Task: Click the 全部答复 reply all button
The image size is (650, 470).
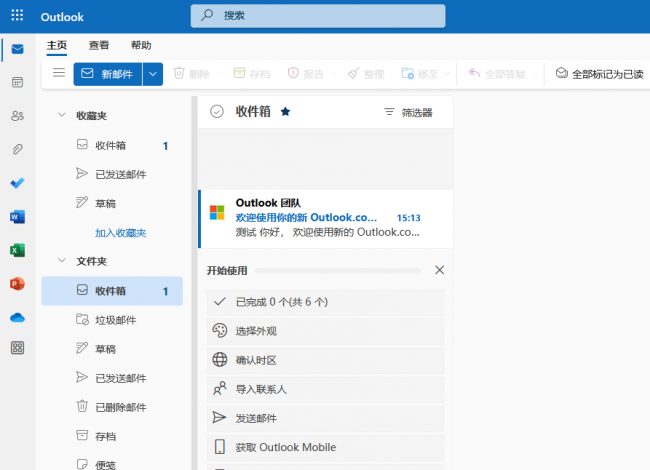Action: tap(497, 74)
